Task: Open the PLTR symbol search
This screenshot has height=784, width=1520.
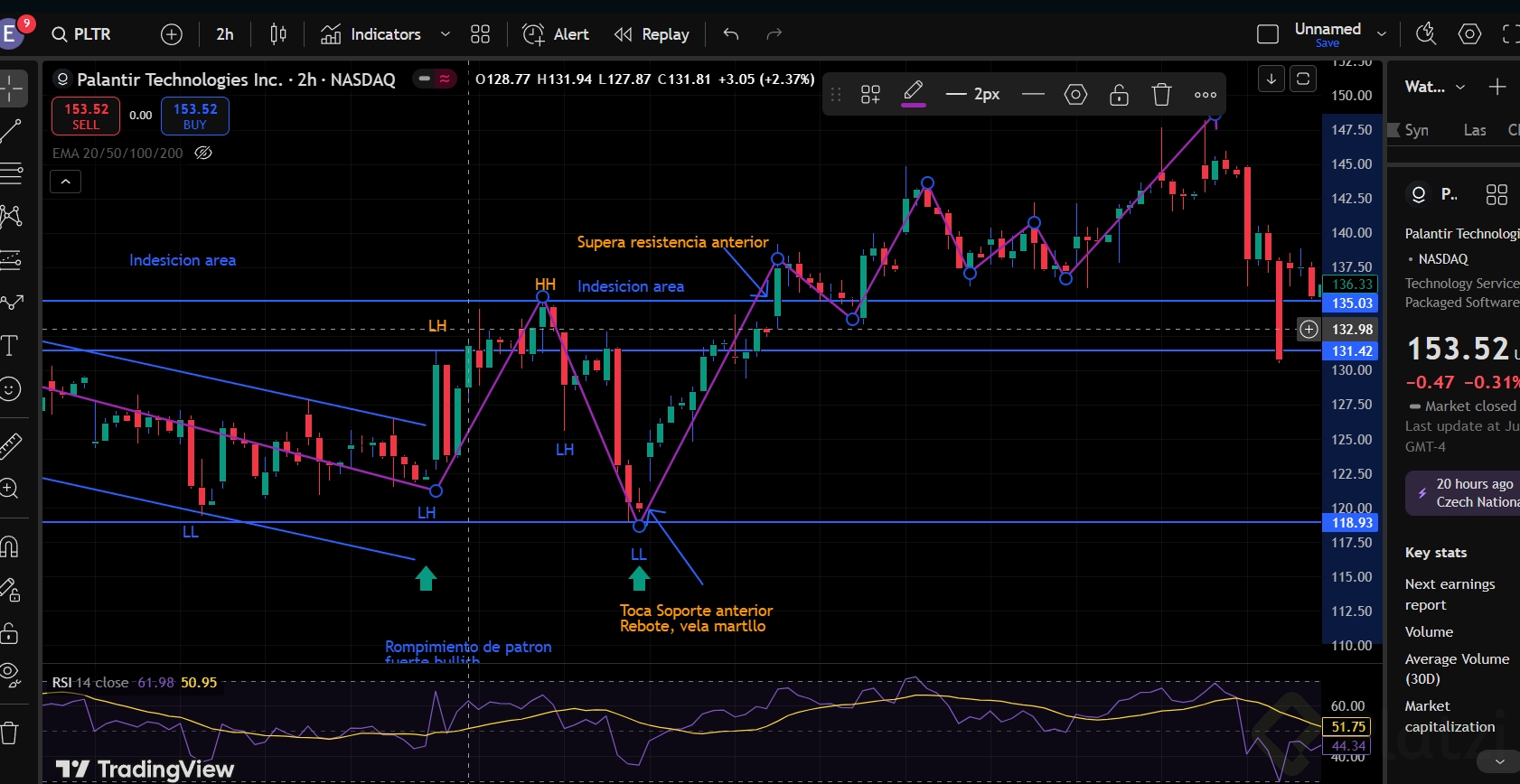Action: coord(81,34)
